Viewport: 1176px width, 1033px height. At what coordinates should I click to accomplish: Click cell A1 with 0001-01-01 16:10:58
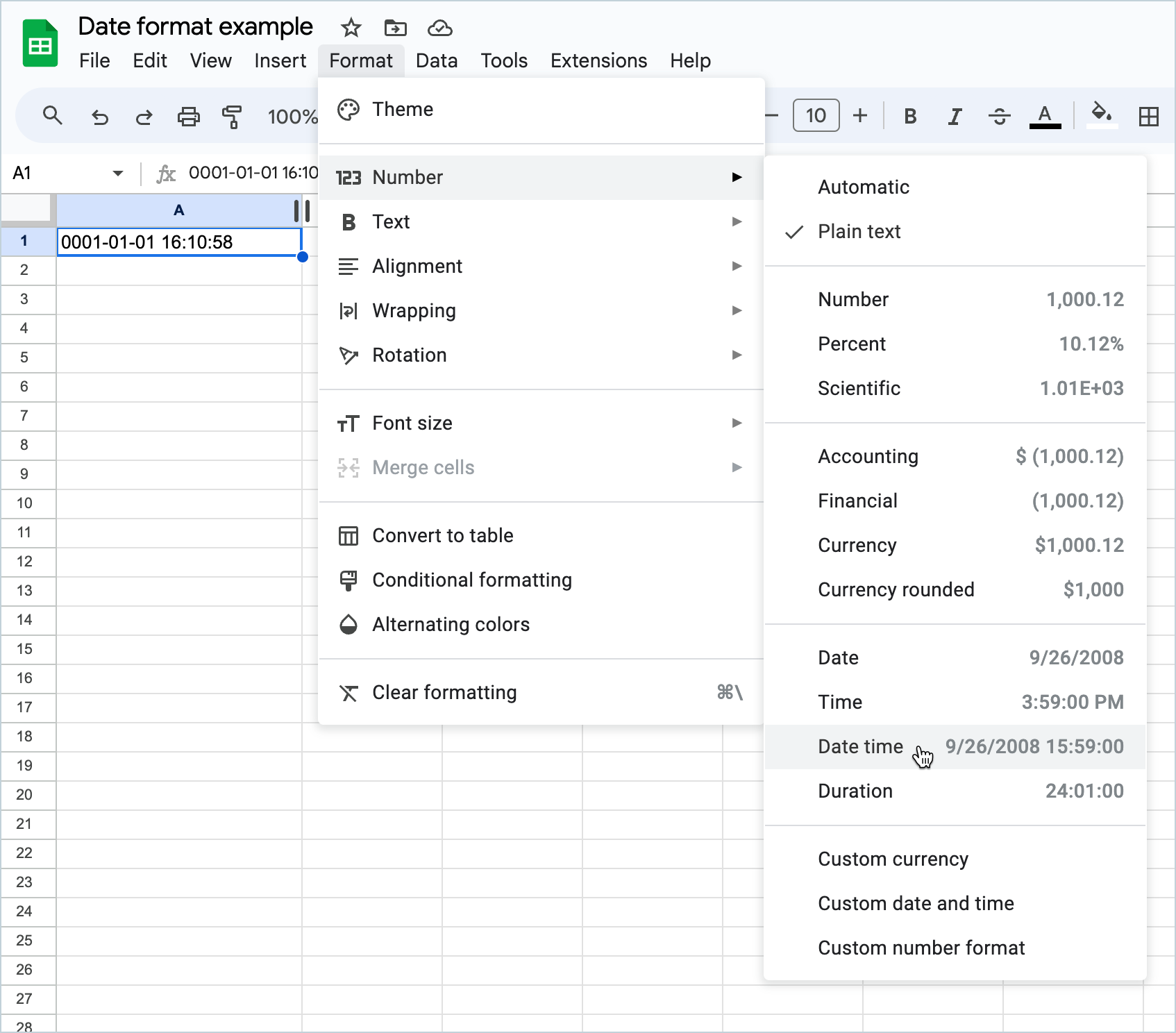click(179, 242)
